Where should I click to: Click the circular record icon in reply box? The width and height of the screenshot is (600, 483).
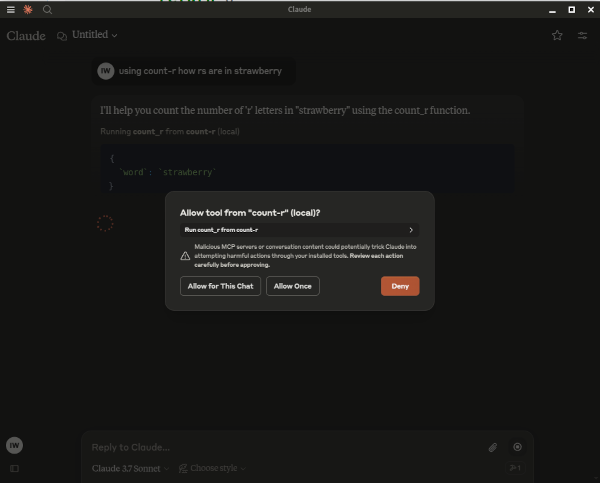(x=517, y=447)
